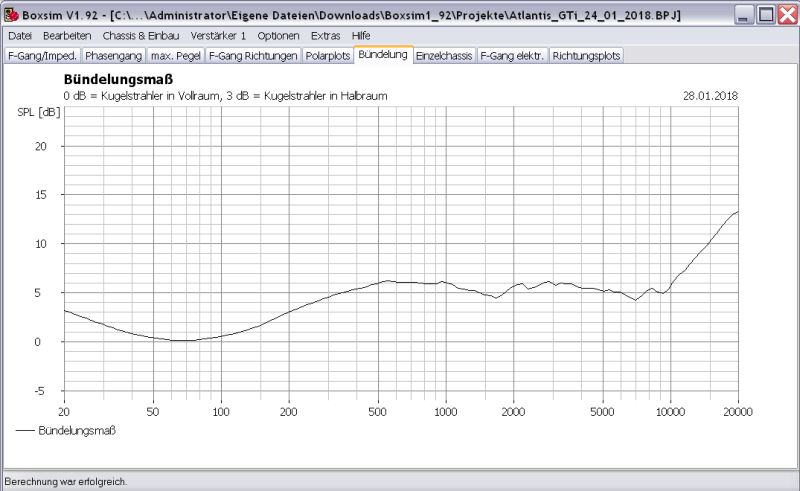This screenshot has width=800, height=491.
Task: Open the Optionen menu
Action: coord(279,35)
